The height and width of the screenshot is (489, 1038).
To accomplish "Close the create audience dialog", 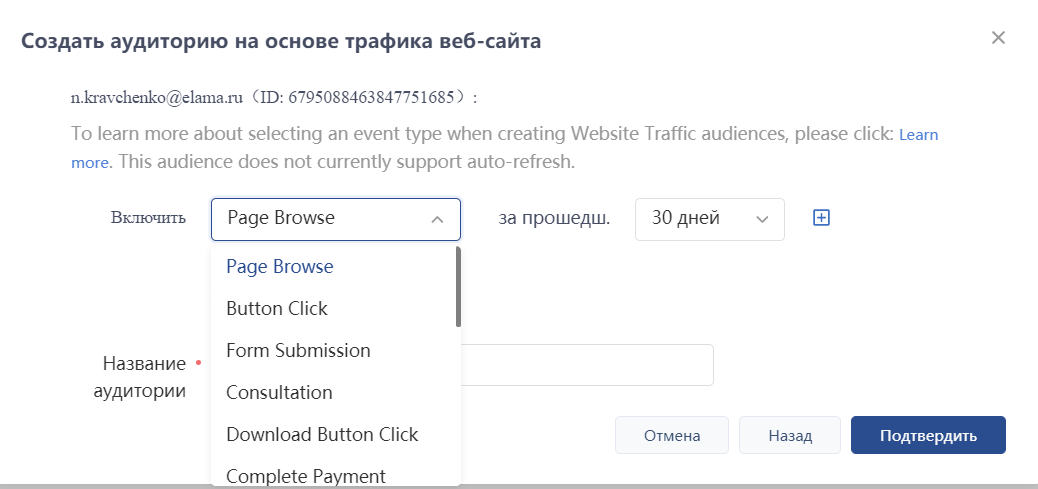I will coord(997,38).
